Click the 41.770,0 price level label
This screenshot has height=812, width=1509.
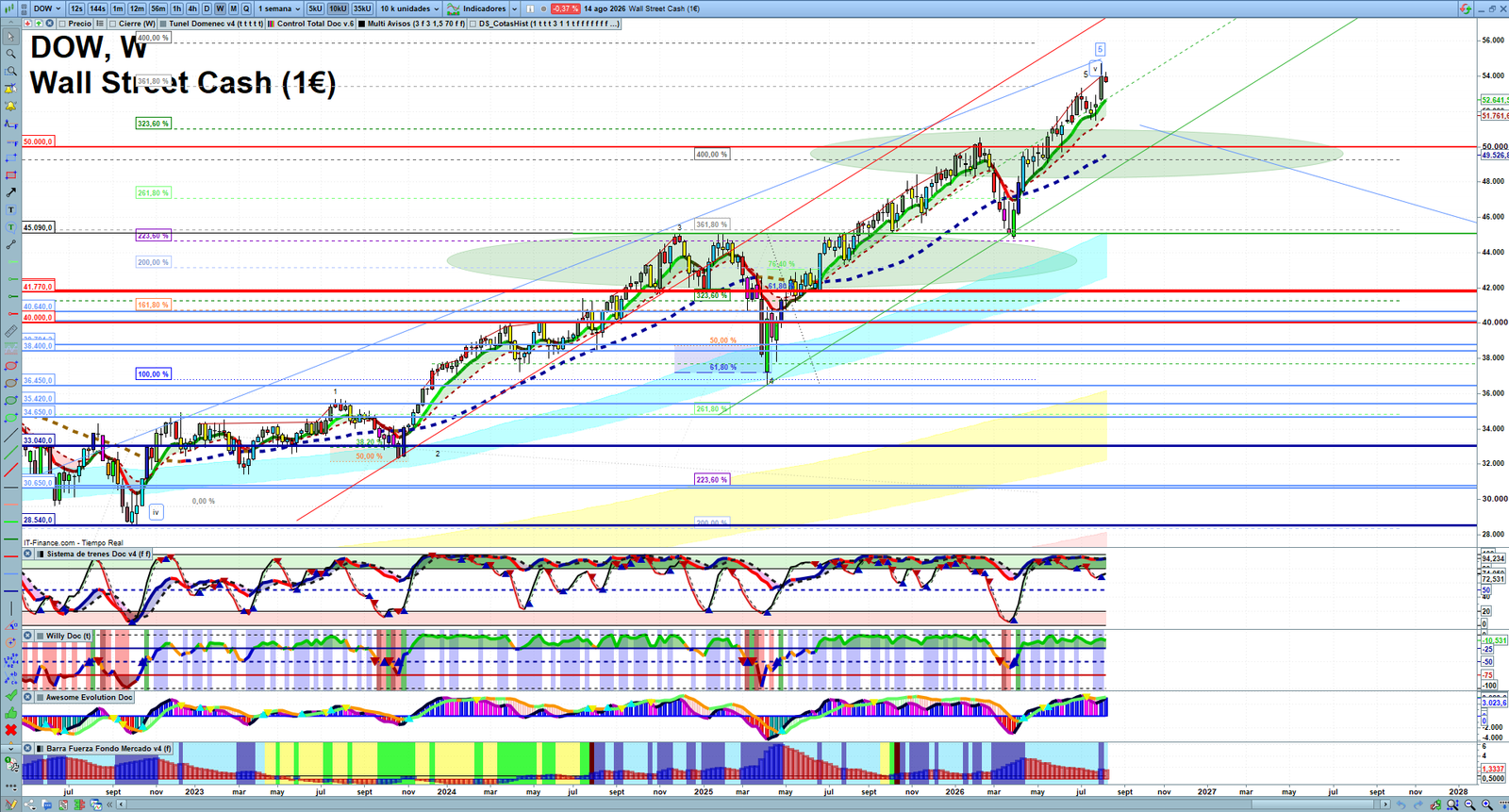click(x=39, y=287)
